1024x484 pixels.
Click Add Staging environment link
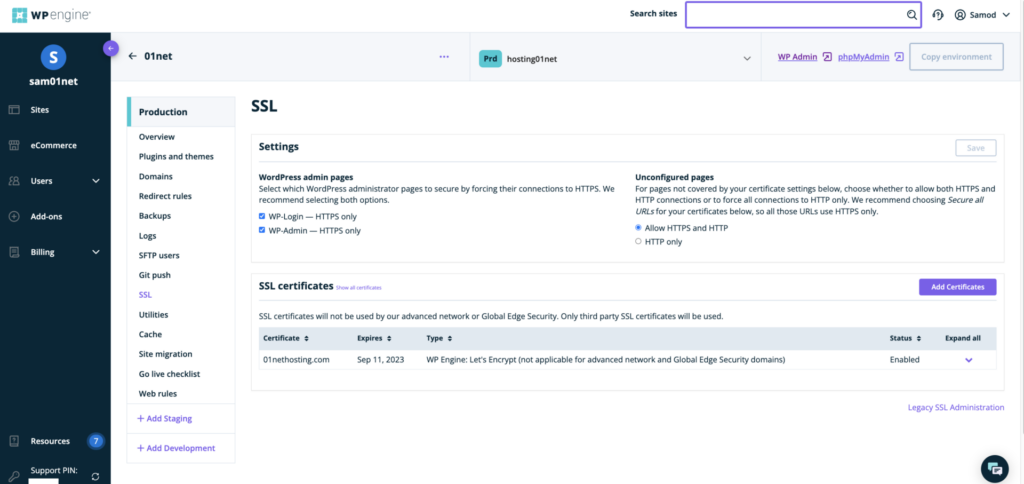pos(165,418)
